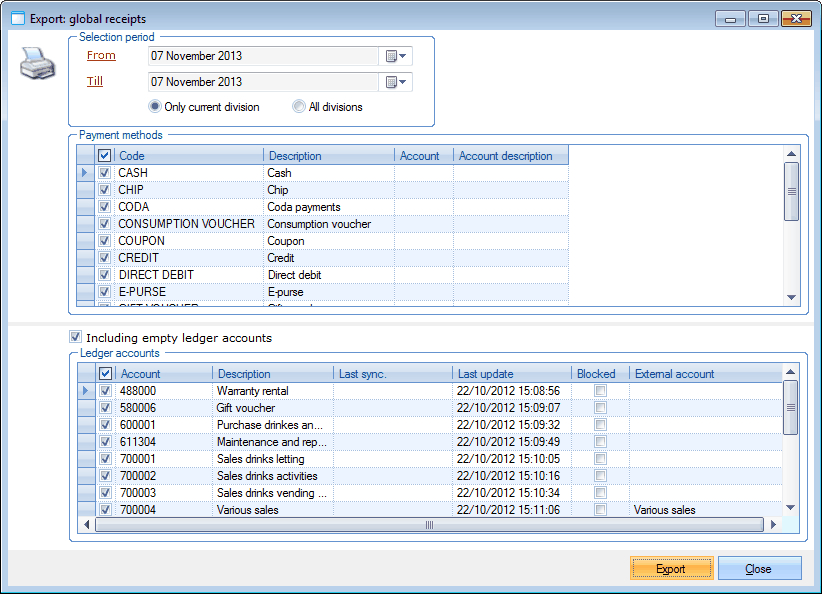Click the printer icon
This screenshot has height=594, width=822.
[37, 62]
